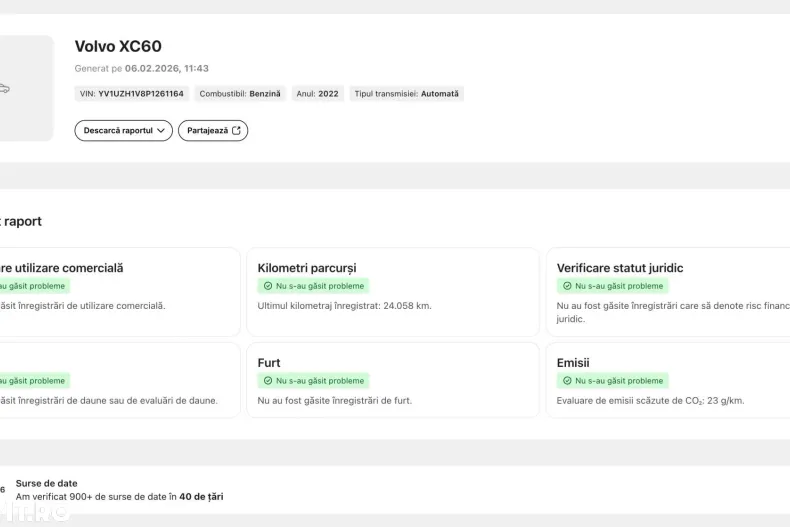Click the checkmark icon under Kilometri parcurși
Screen dimensions: 790x527
[x=268, y=286]
